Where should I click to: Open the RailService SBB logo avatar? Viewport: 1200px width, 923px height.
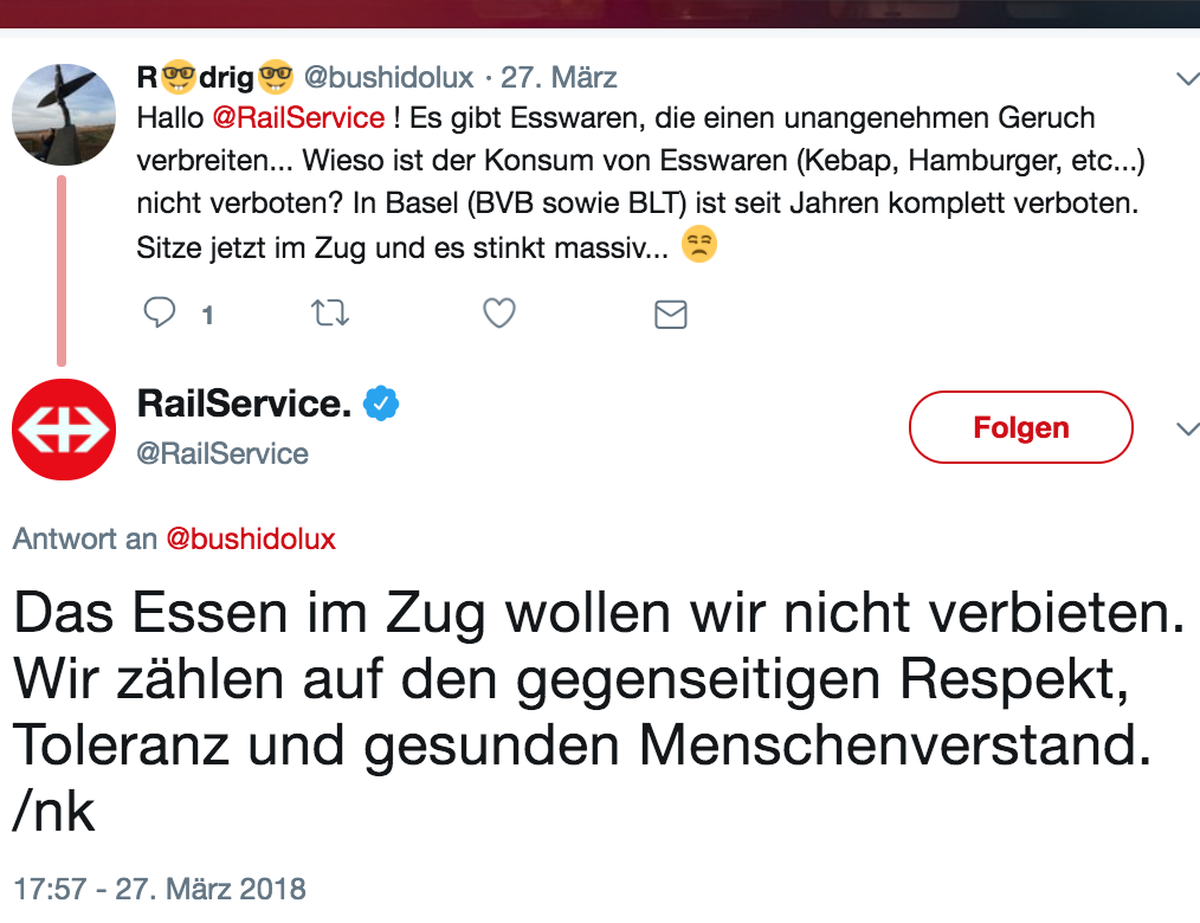pos(64,430)
